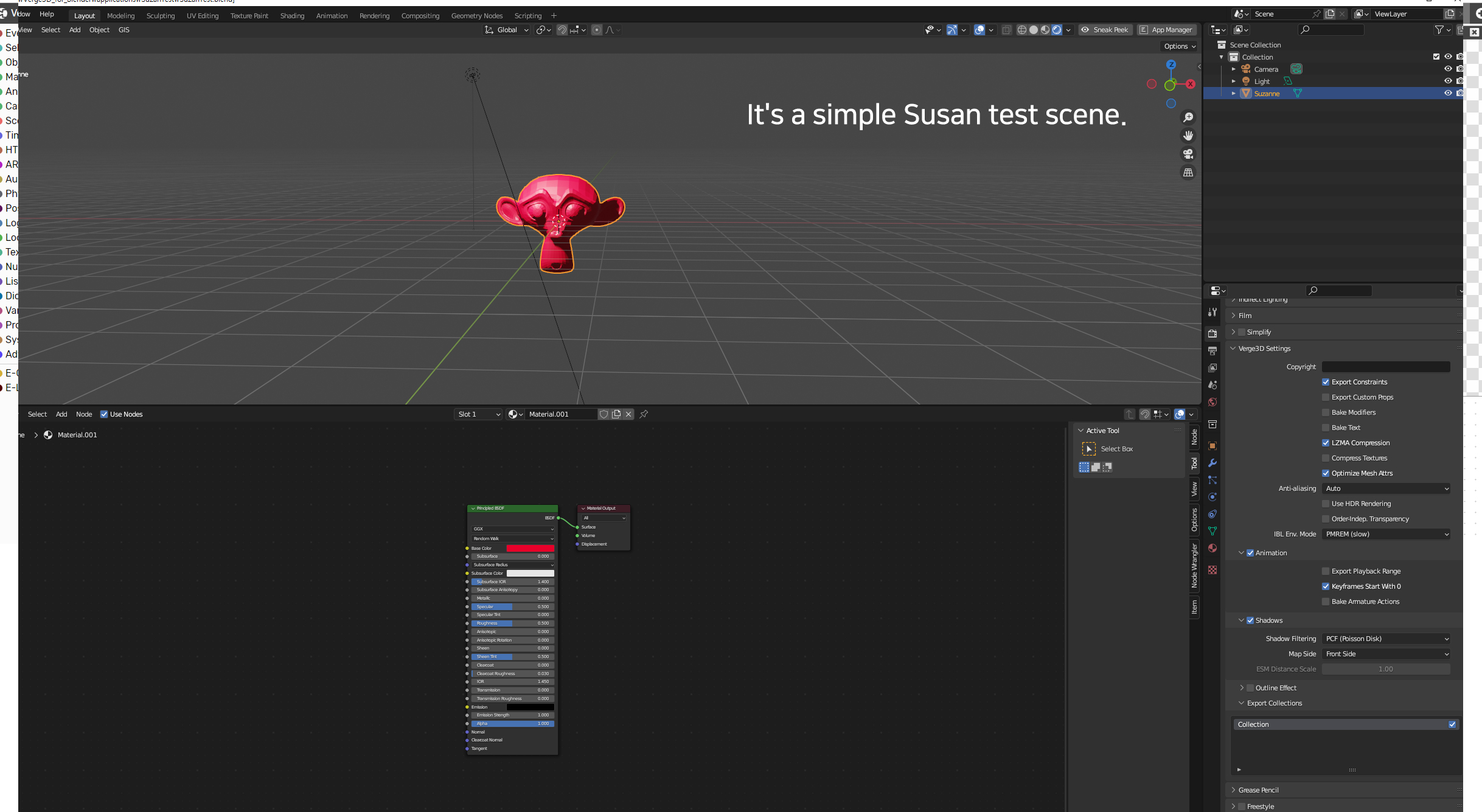The width and height of the screenshot is (1482, 812).
Task: Select rendered viewport shading
Action: coord(1057,30)
